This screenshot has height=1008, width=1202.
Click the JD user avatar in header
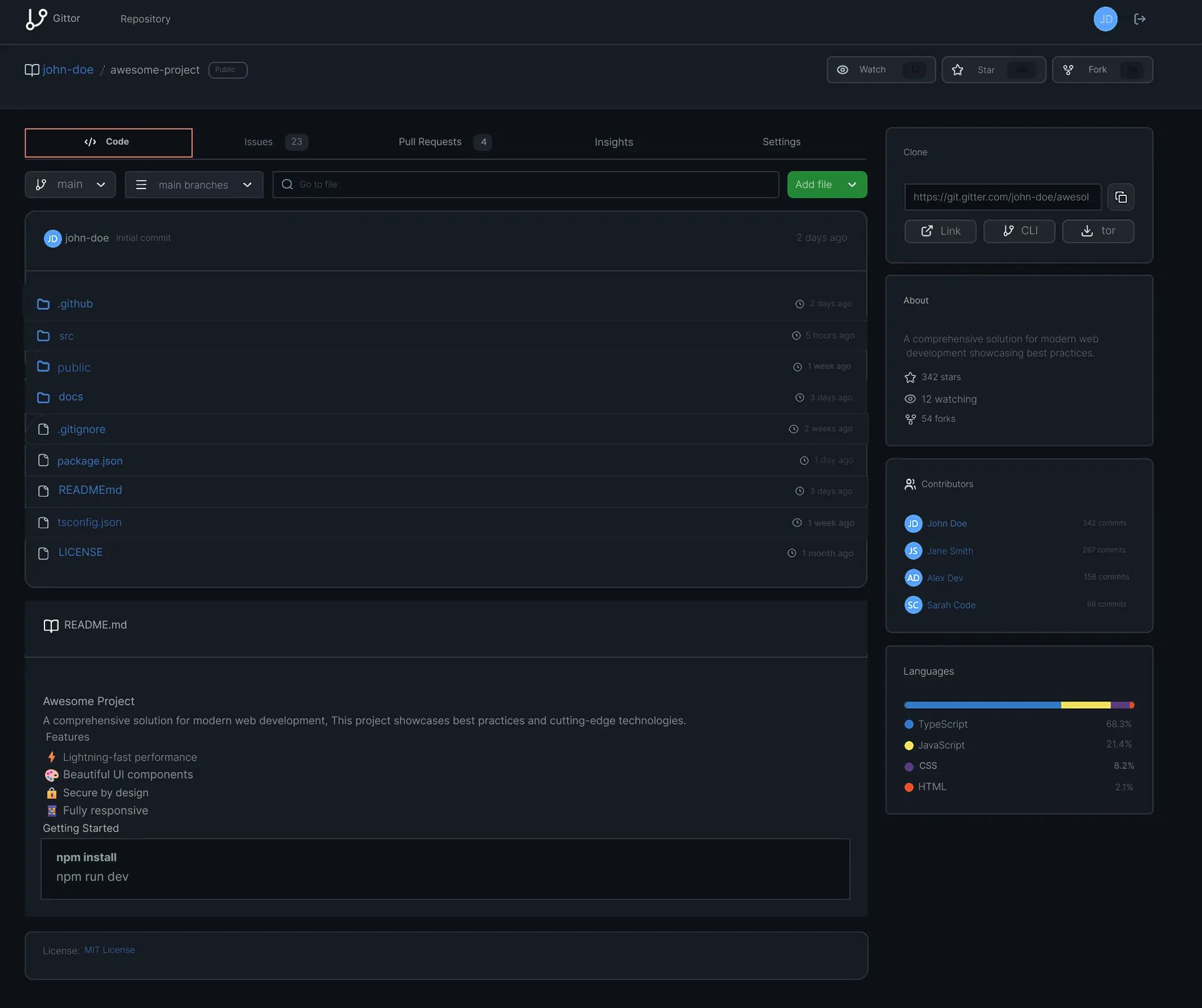(1105, 19)
